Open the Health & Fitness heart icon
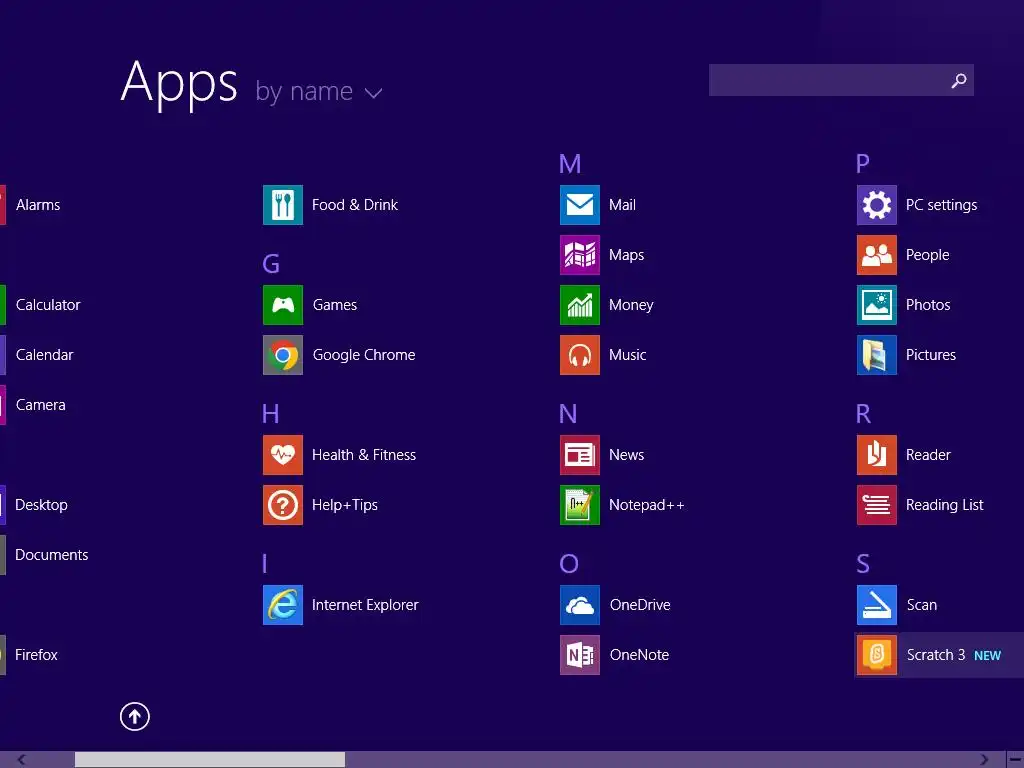 click(283, 455)
